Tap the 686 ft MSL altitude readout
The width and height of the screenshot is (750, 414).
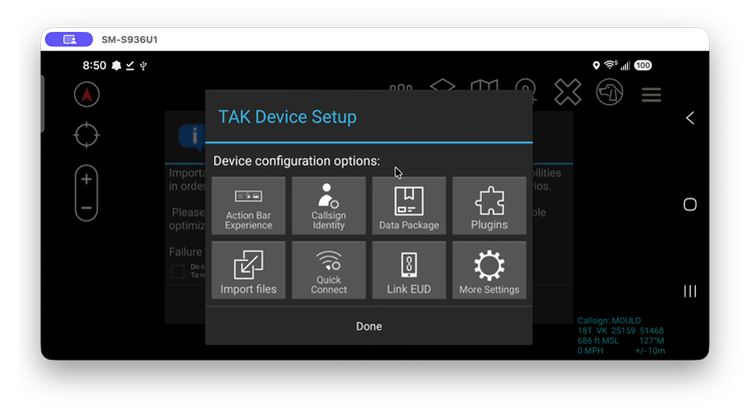598,340
